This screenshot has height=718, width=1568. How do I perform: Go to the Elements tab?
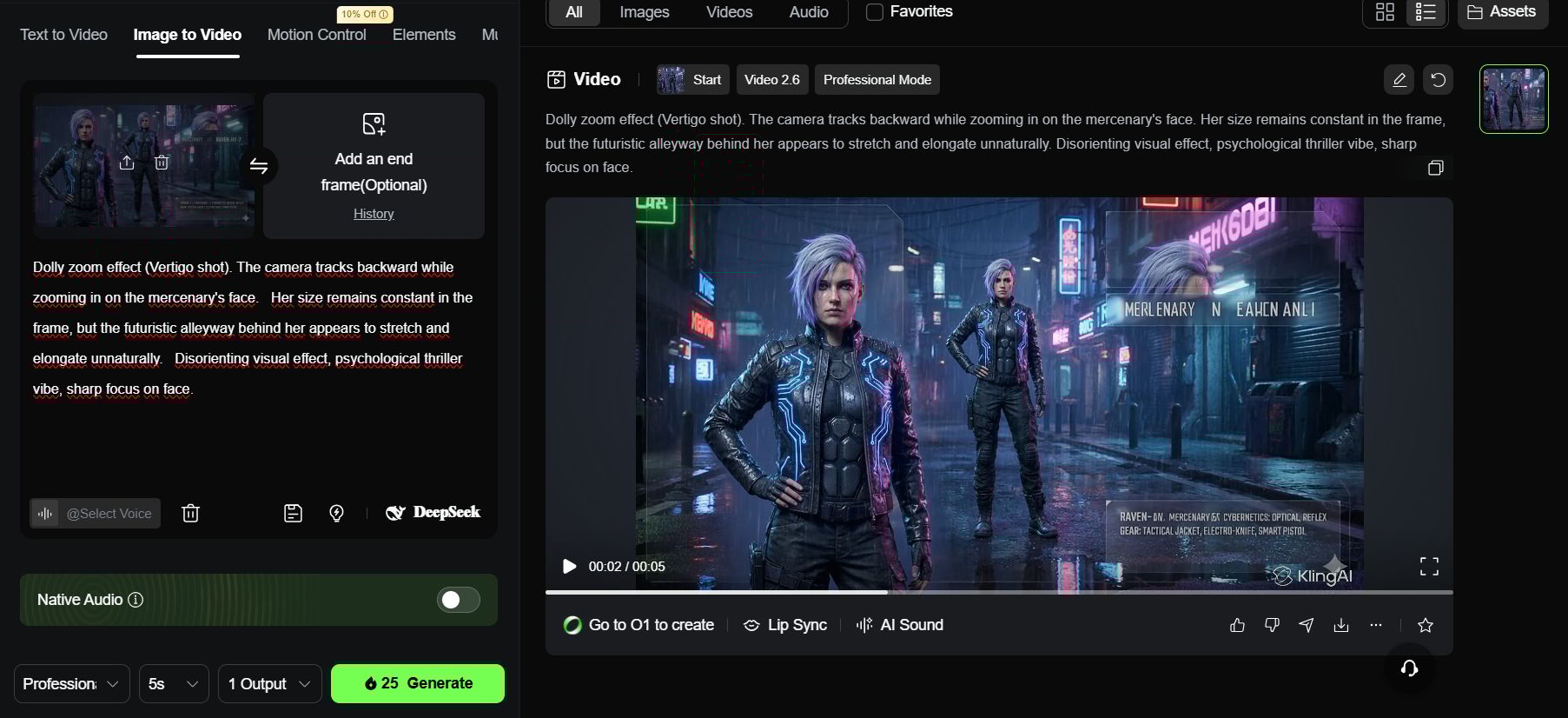[x=424, y=35]
